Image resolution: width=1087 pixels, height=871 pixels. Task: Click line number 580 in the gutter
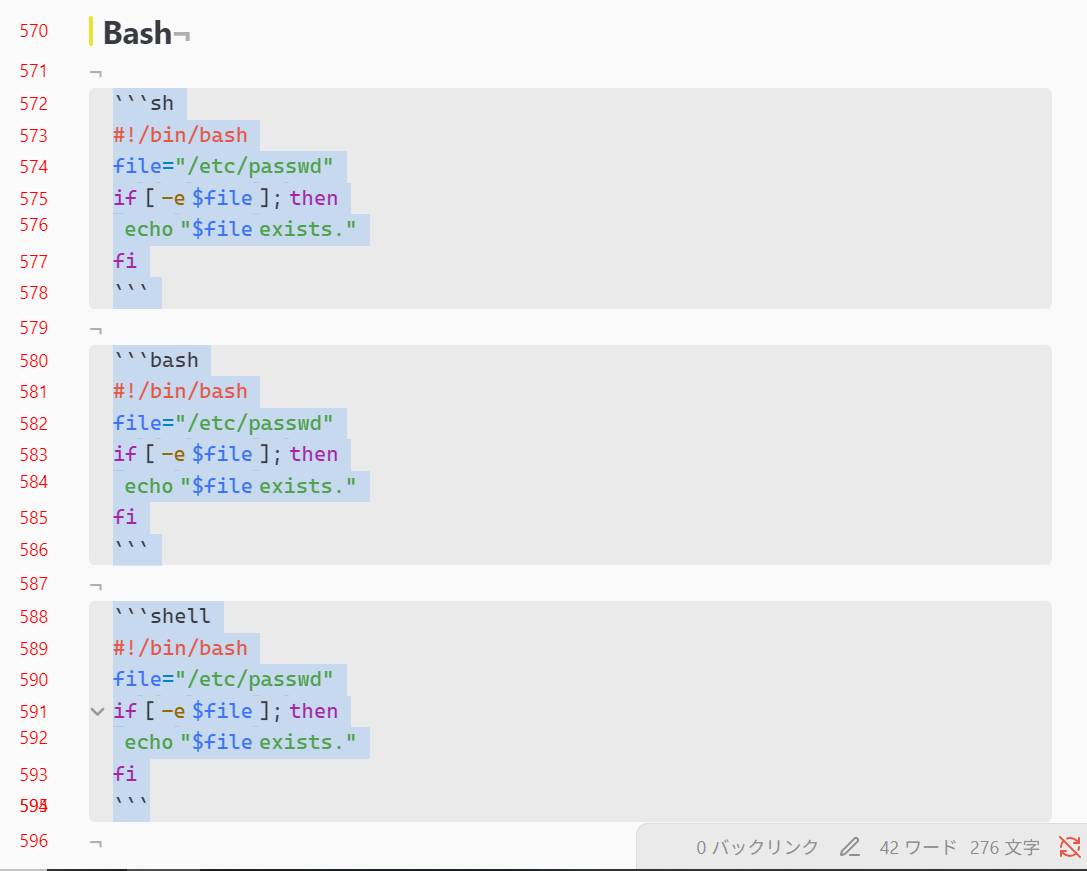tap(34, 361)
